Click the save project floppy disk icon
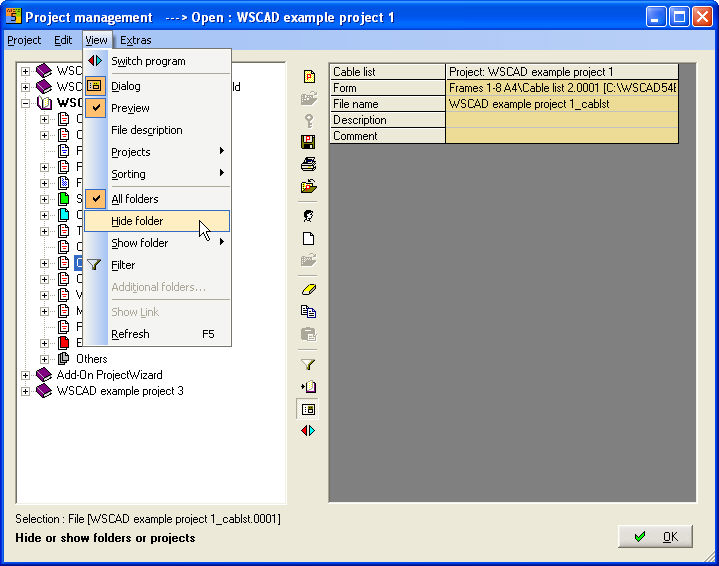Screen dimensions: 719x566 click(309, 142)
